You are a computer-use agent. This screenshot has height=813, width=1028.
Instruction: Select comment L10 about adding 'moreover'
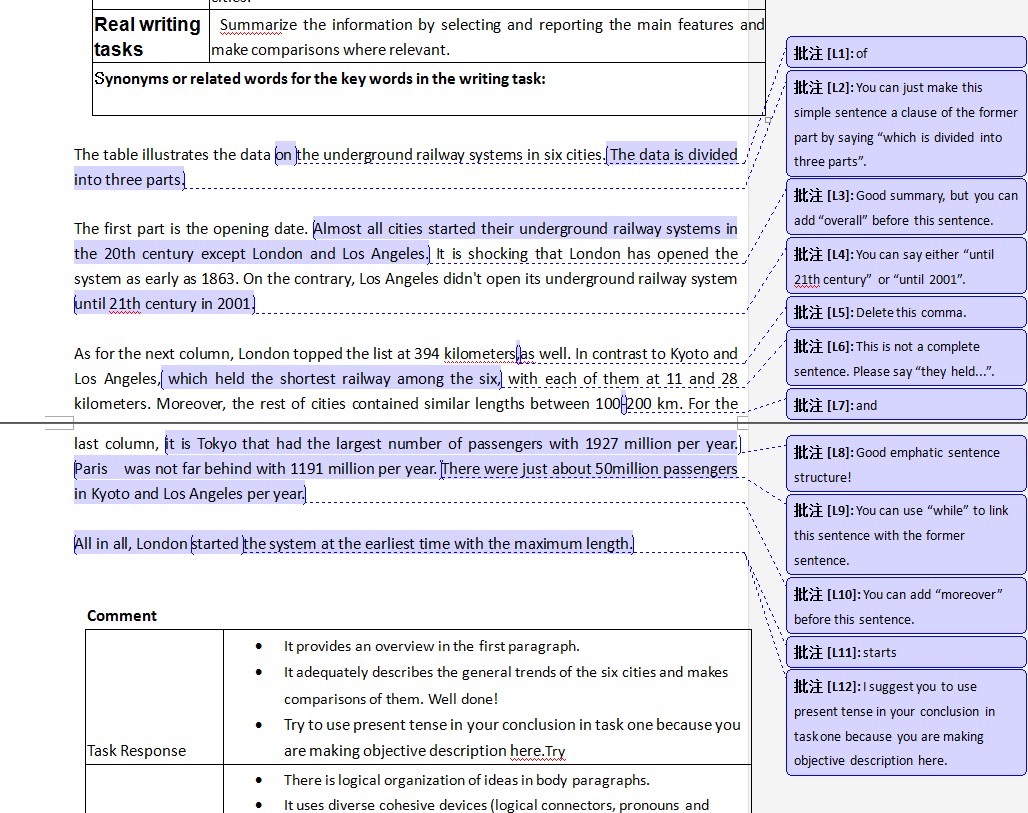pyautogui.click(x=906, y=606)
